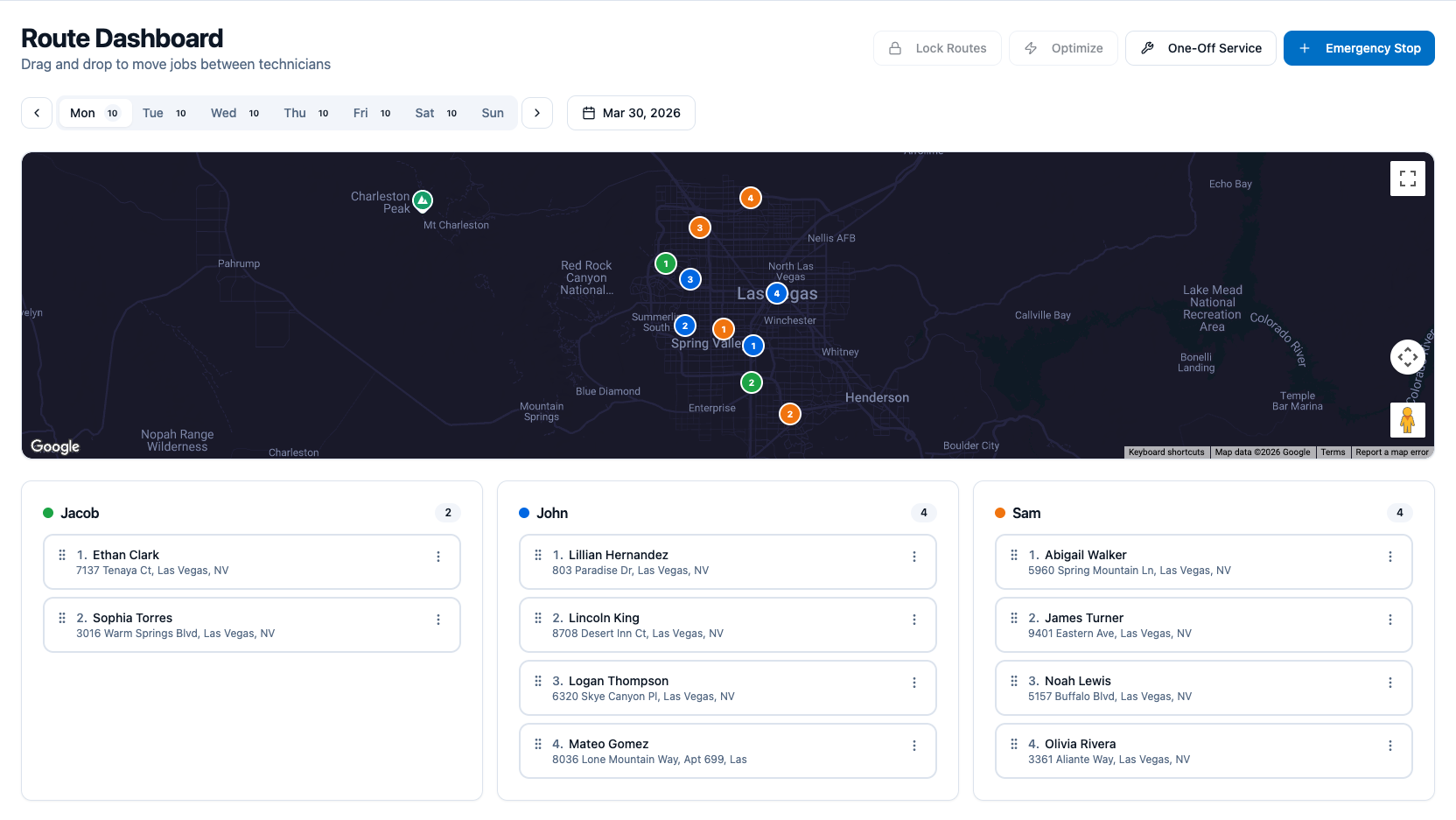This screenshot has height=820, width=1456.
Task: Click the drag handle beside Ethan Clark
Action: click(61, 555)
